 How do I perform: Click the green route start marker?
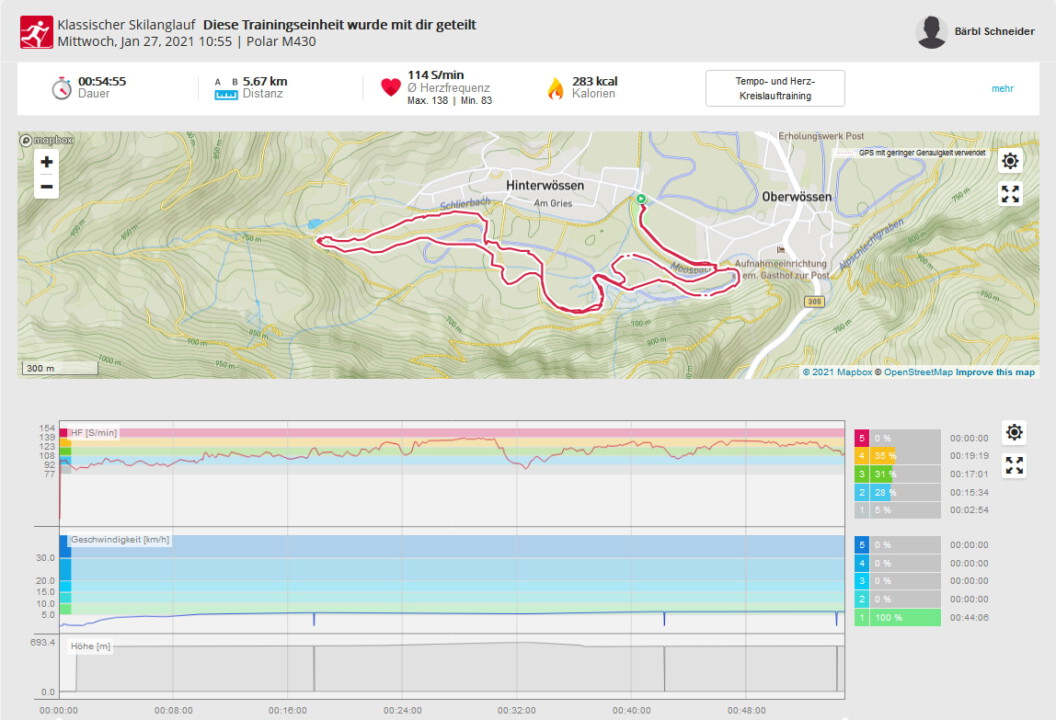coord(640,199)
